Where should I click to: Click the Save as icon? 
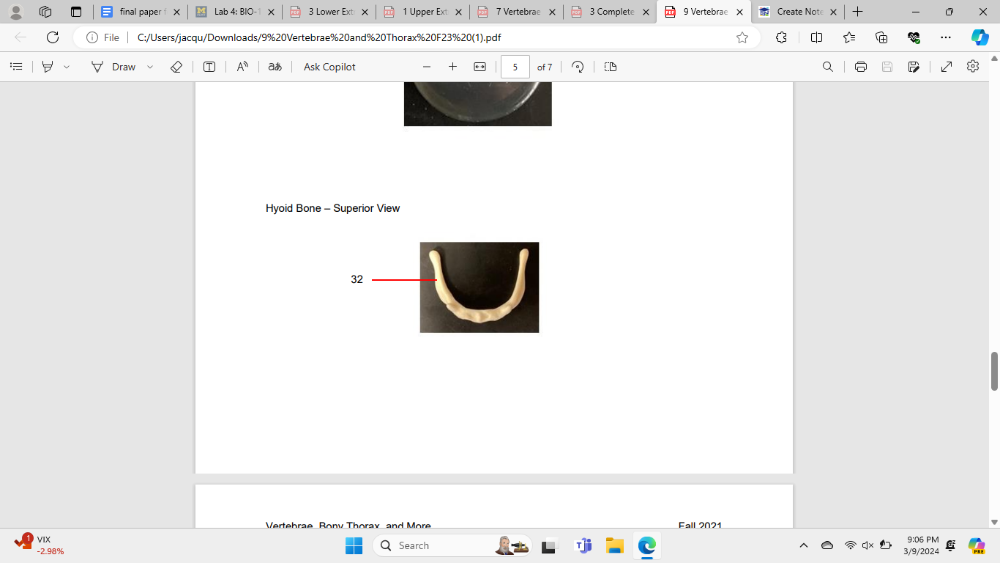coord(913,67)
